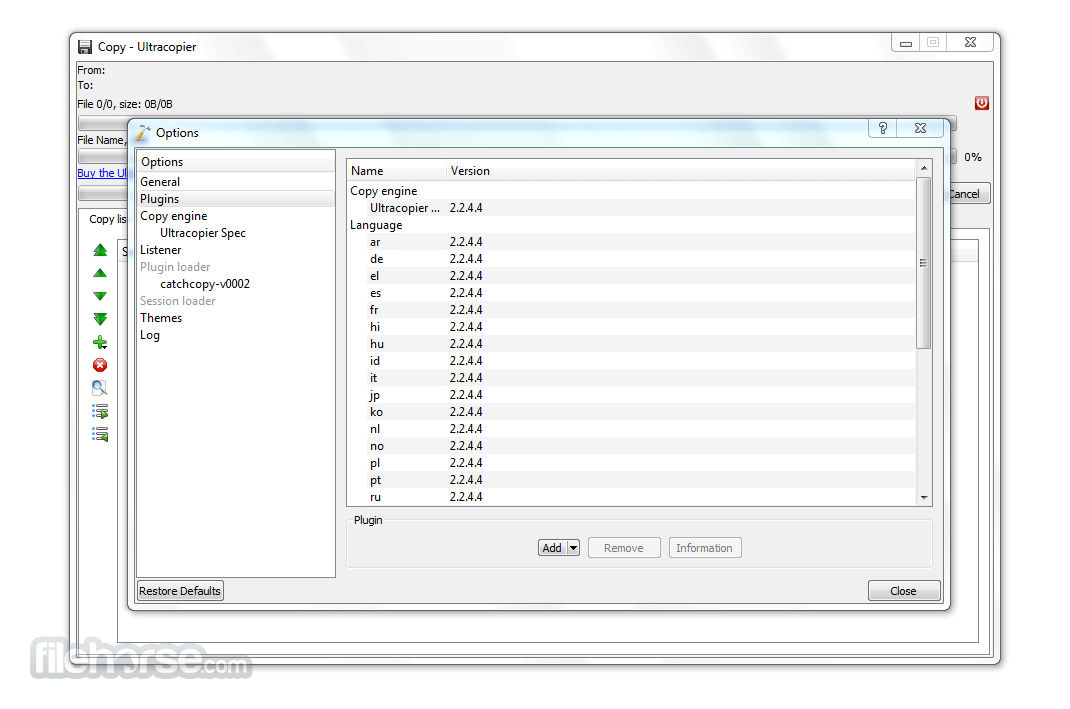Screen dimensions: 1070x709
Task: Select the 'es' language plugin
Action: point(631,293)
